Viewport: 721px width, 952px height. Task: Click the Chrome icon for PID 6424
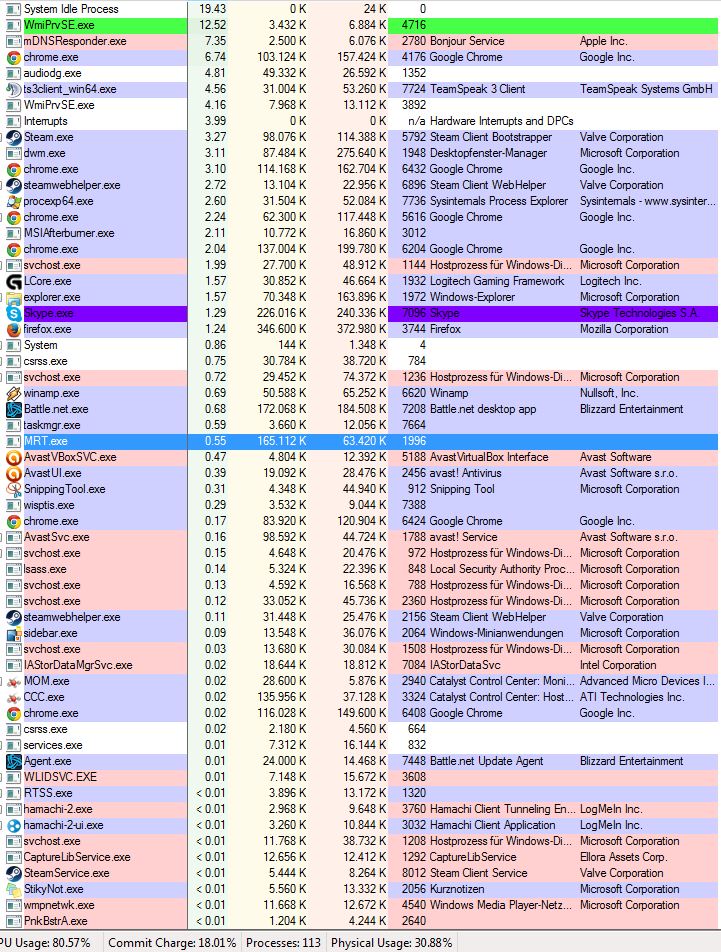click(x=13, y=521)
